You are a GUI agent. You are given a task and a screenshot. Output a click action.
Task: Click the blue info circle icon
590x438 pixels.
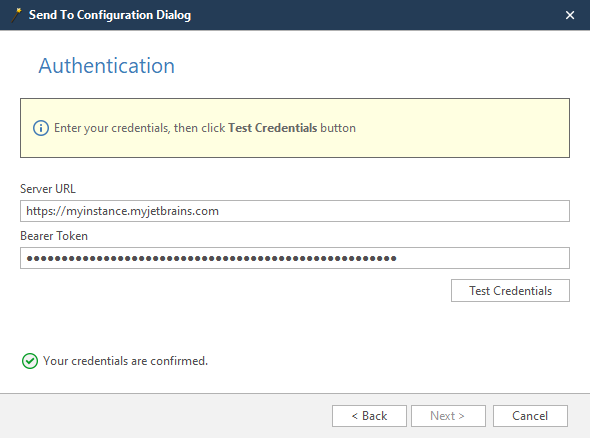pyautogui.click(x=41, y=128)
